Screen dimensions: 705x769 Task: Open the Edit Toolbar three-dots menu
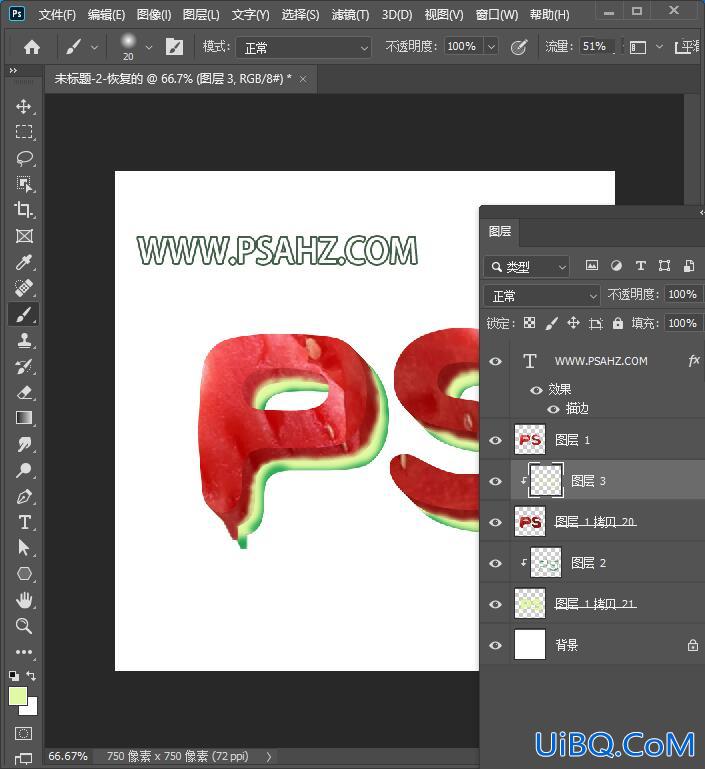pyautogui.click(x=24, y=652)
